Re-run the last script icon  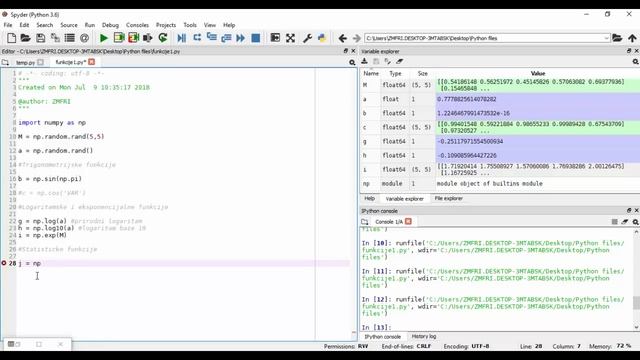[x=163, y=38]
